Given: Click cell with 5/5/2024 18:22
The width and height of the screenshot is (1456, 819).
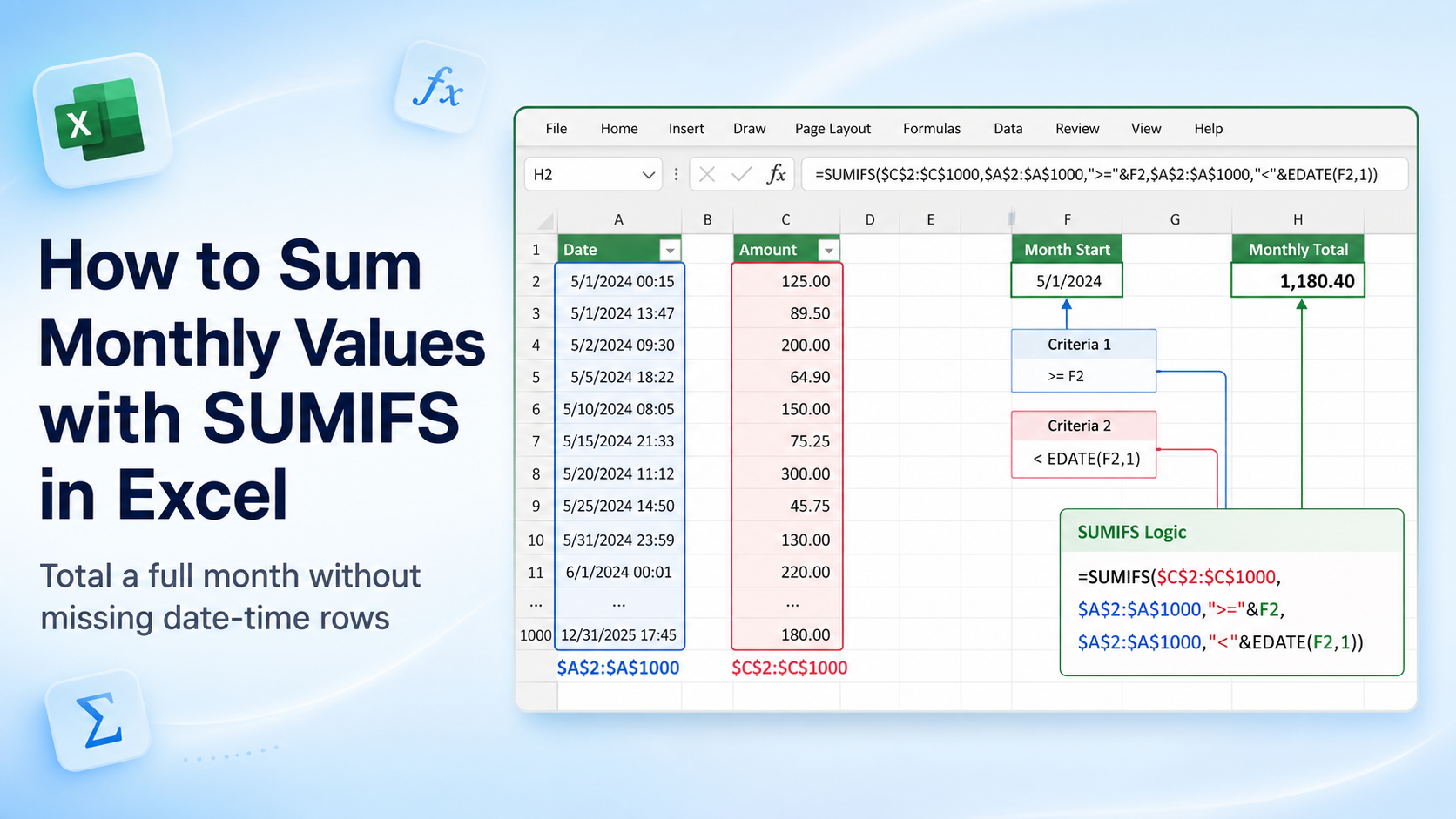Looking at the screenshot, I should pos(620,377).
